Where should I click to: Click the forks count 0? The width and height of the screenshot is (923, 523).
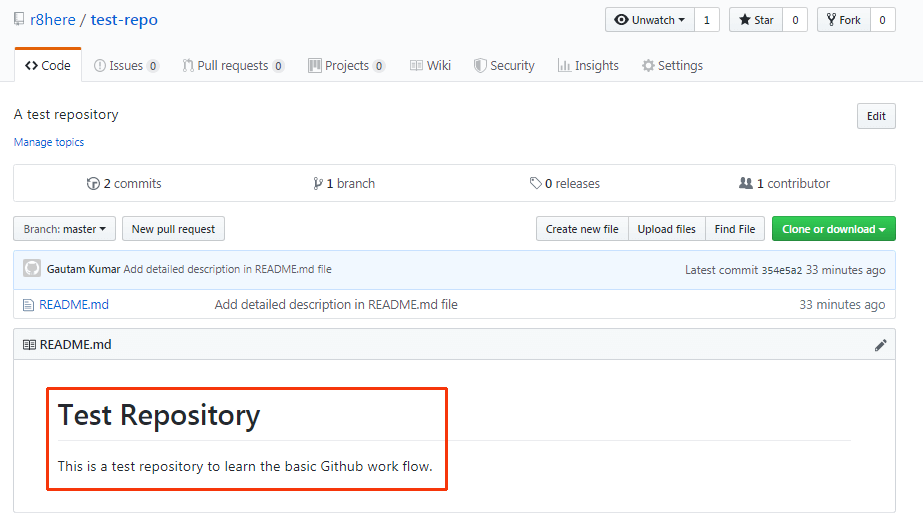(882, 20)
